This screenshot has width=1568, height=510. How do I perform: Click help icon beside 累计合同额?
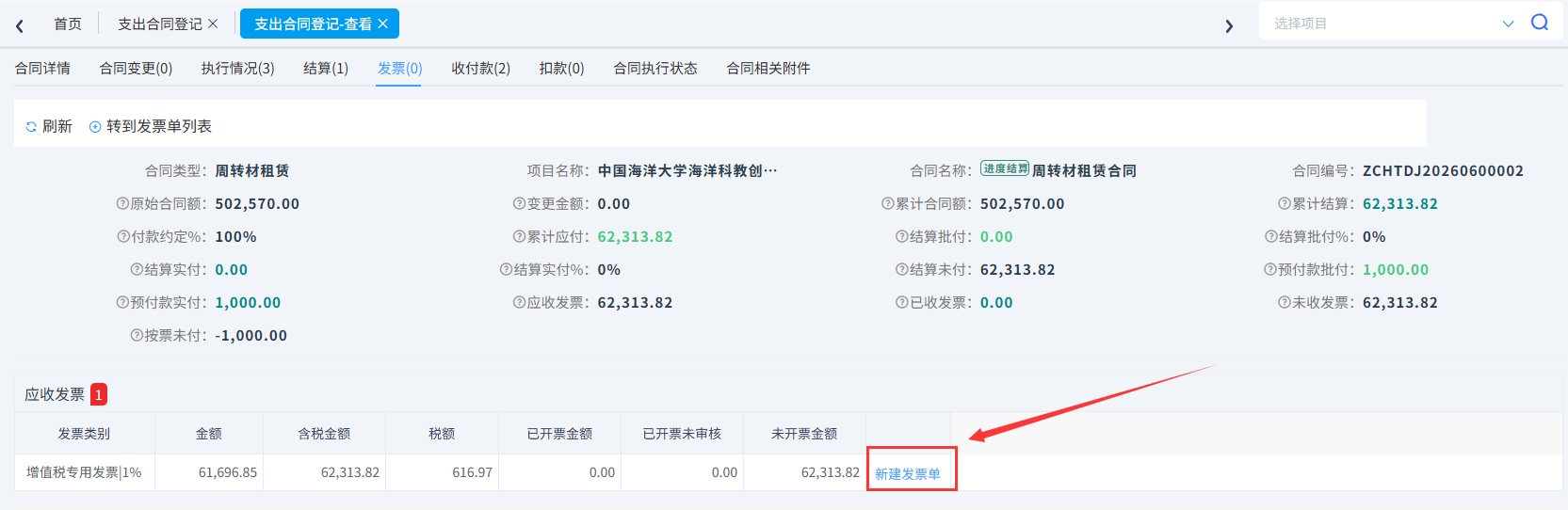(887, 204)
